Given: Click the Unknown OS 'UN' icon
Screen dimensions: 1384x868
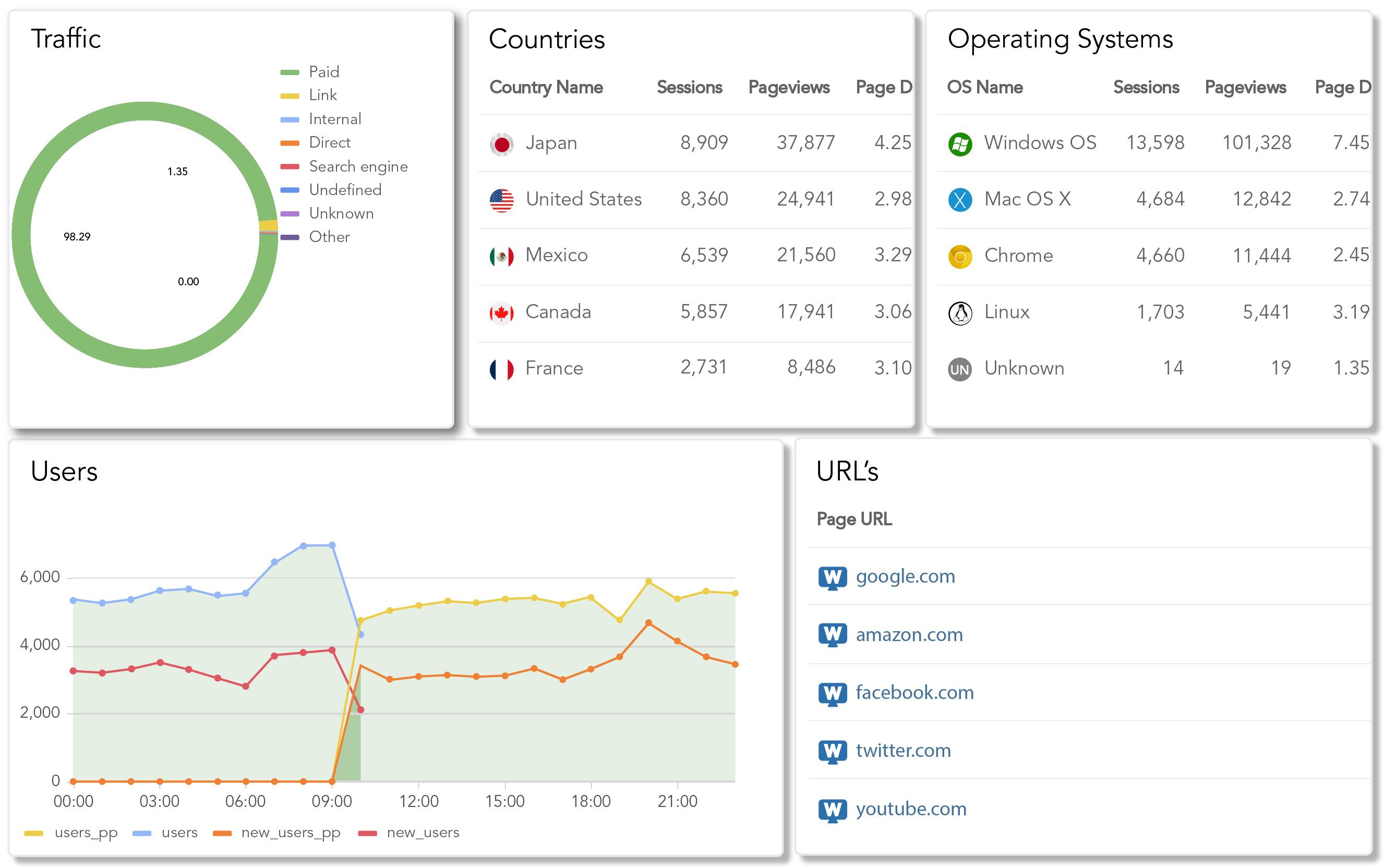Looking at the screenshot, I should click(959, 369).
